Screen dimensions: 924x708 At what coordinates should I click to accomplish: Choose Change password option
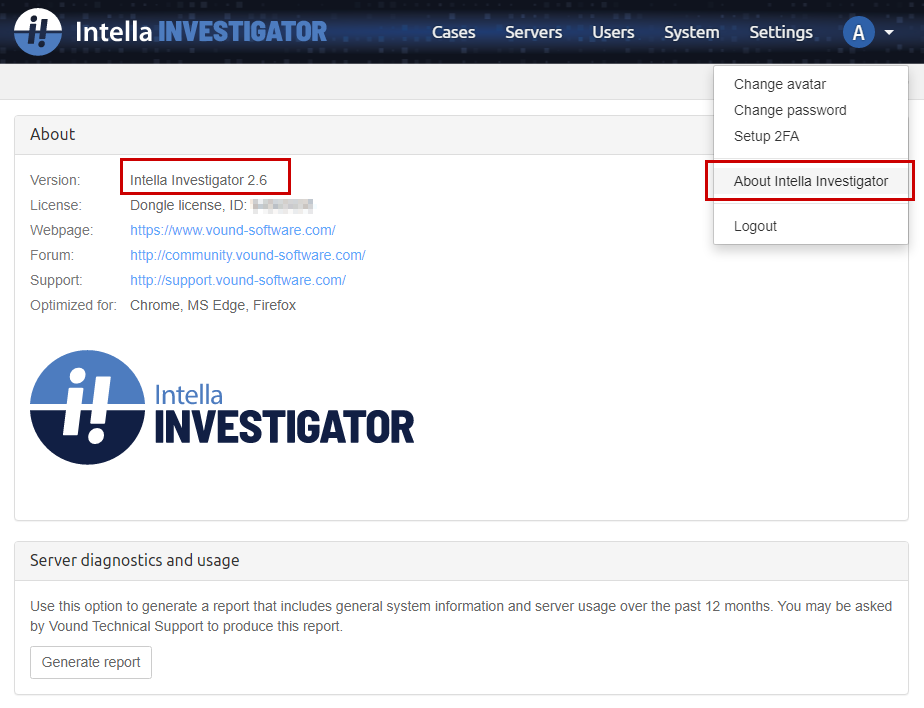click(790, 110)
